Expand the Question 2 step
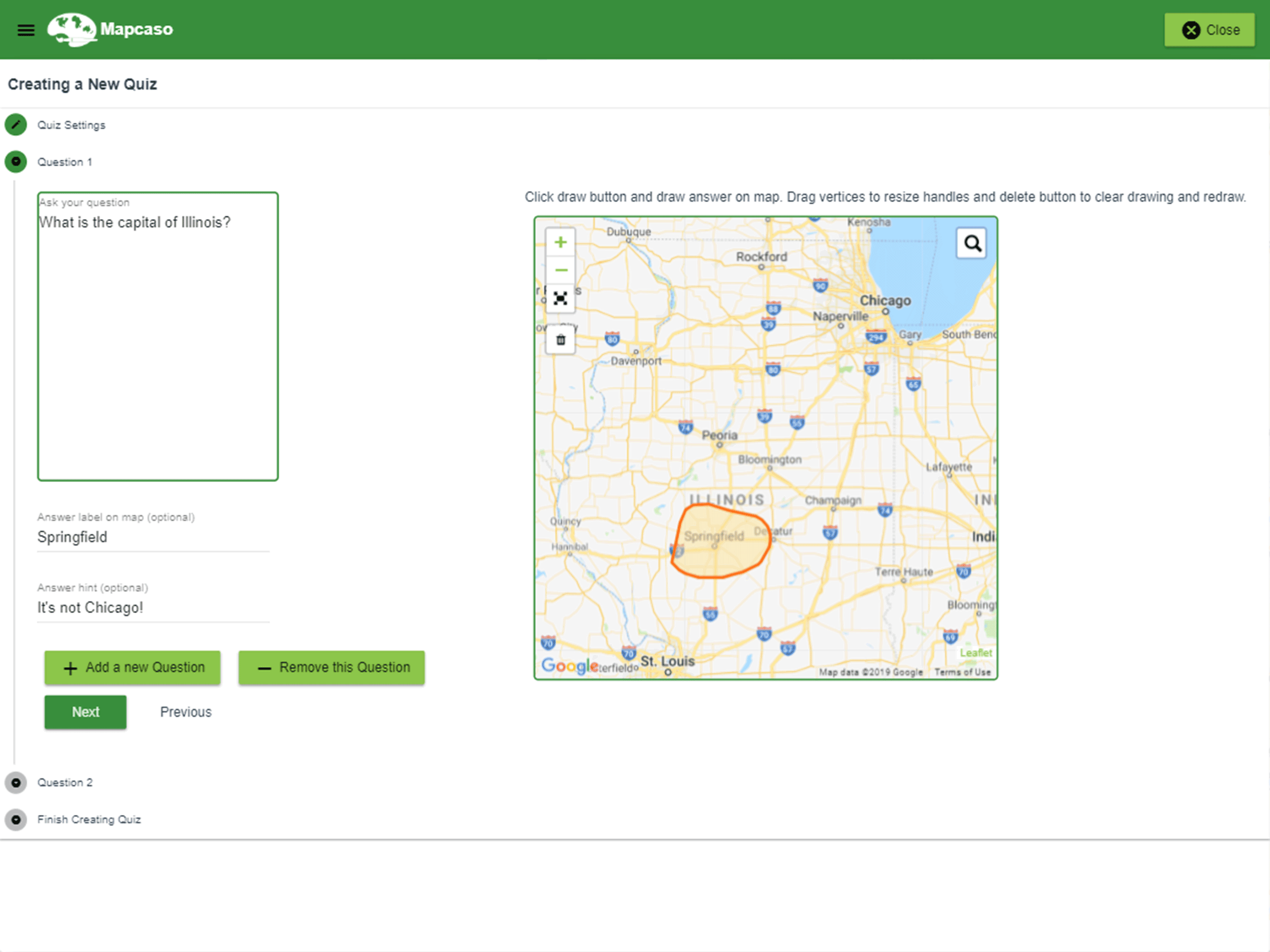 click(65, 783)
